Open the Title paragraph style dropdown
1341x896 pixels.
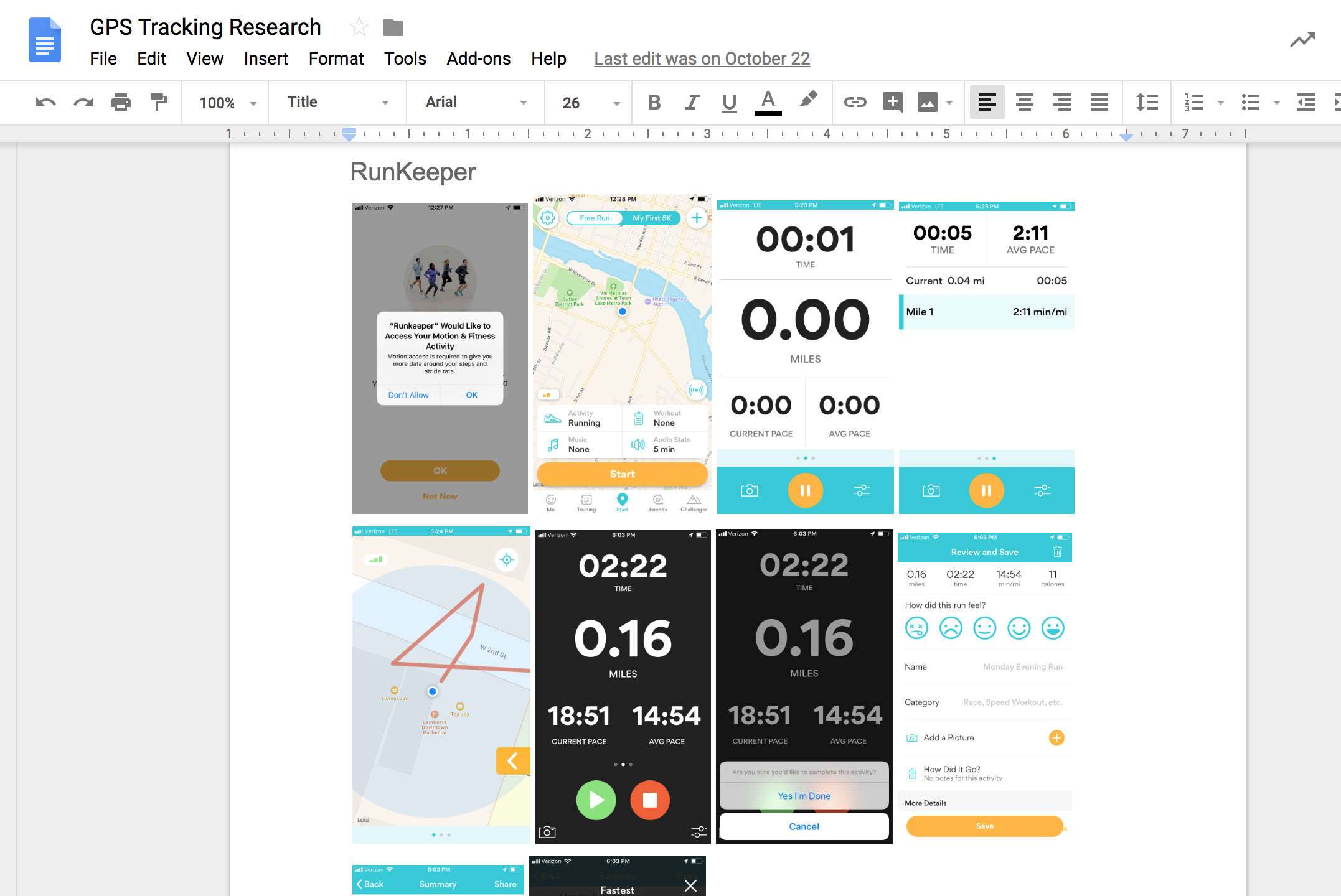click(338, 102)
